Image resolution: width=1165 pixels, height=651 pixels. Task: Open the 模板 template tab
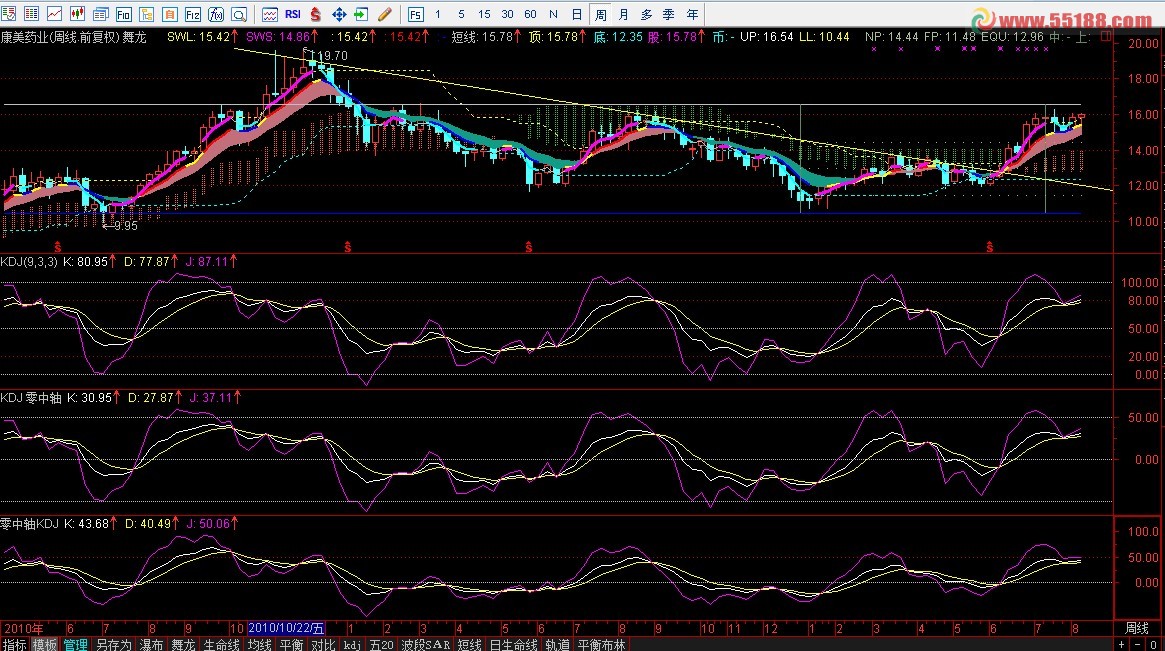(45, 644)
